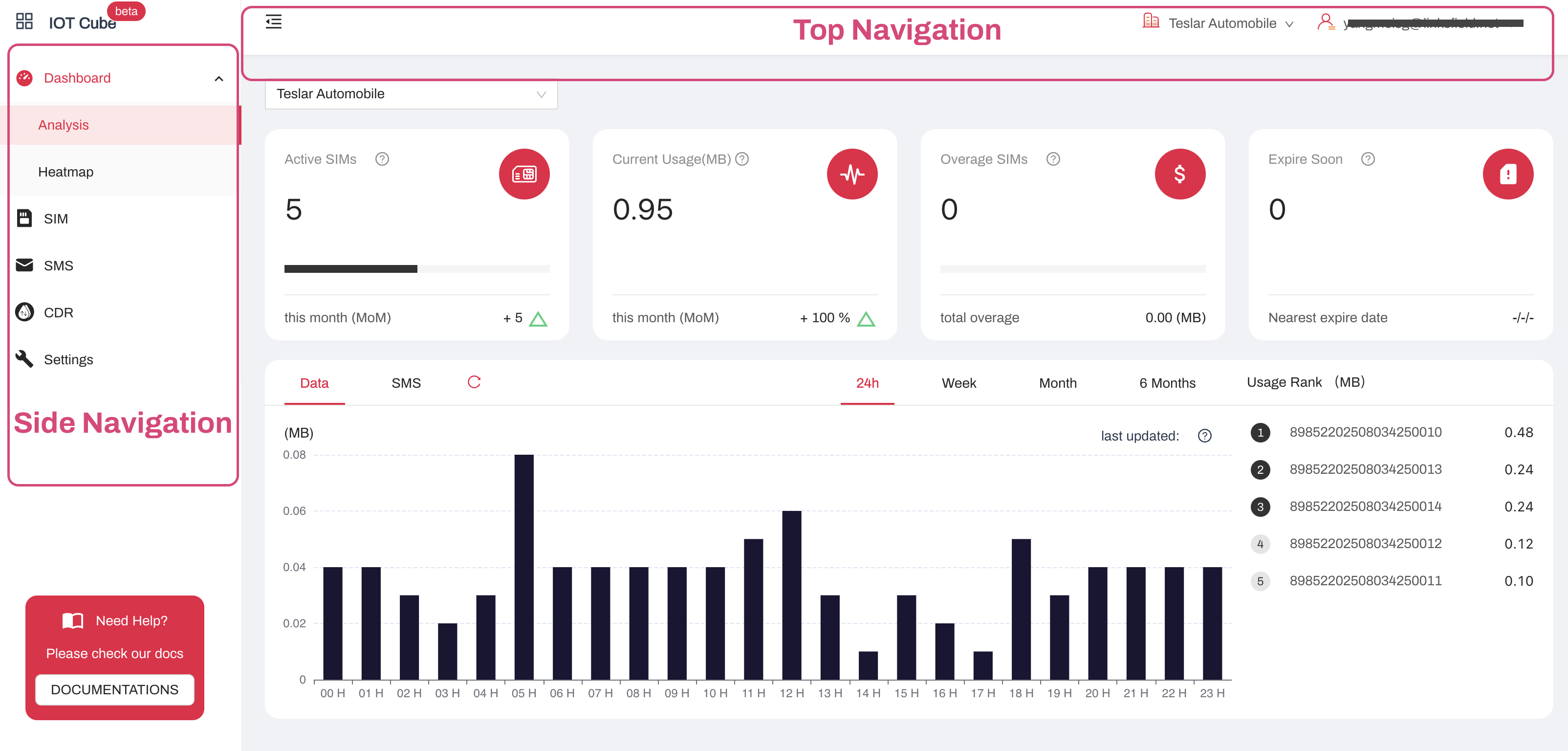Click the Expire Soon help question icon

point(1368,159)
